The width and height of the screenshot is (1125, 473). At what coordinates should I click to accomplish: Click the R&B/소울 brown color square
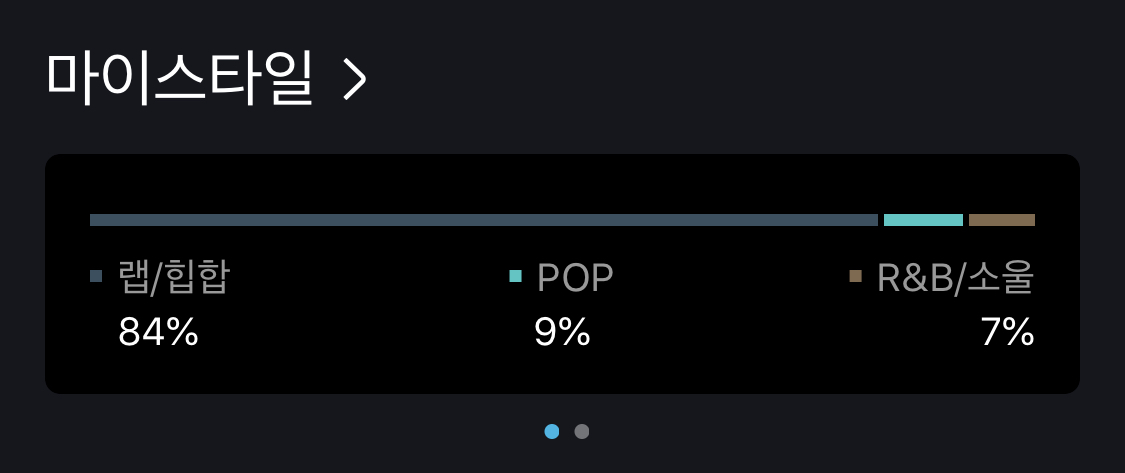(855, 276)
